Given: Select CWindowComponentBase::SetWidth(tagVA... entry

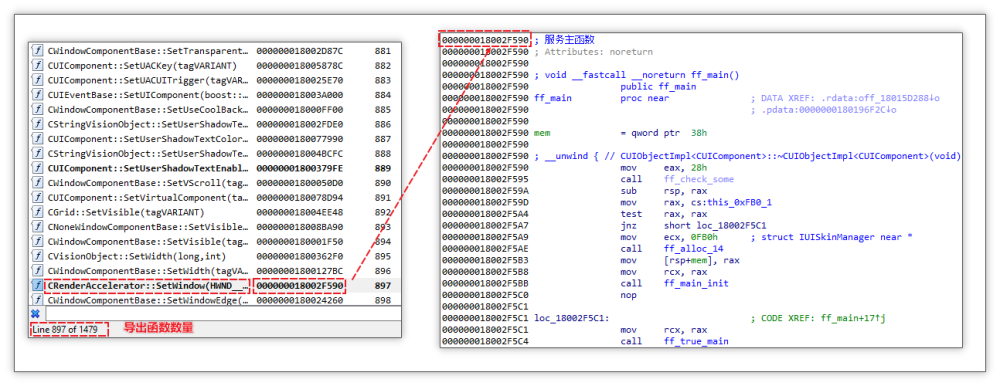Looking at the screenshot, I should click(x=148, y=271).
